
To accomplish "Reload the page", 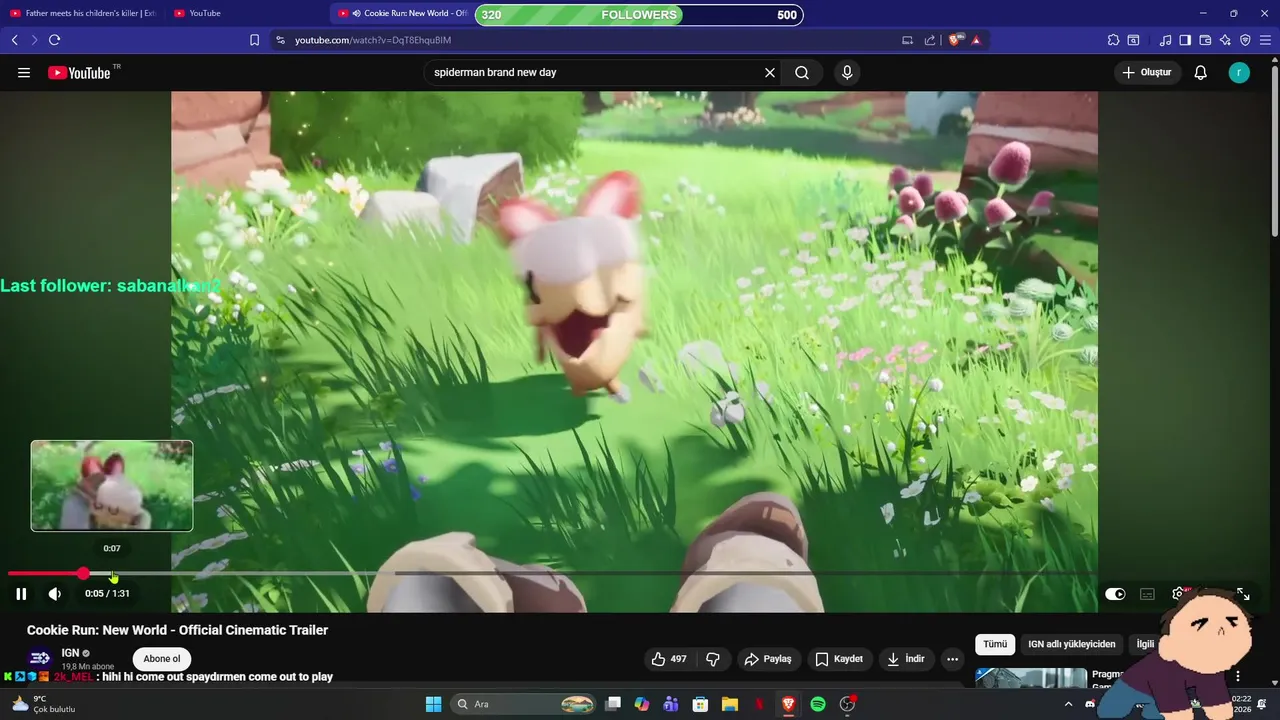I will pyautogui.click(x=55, y=40).
